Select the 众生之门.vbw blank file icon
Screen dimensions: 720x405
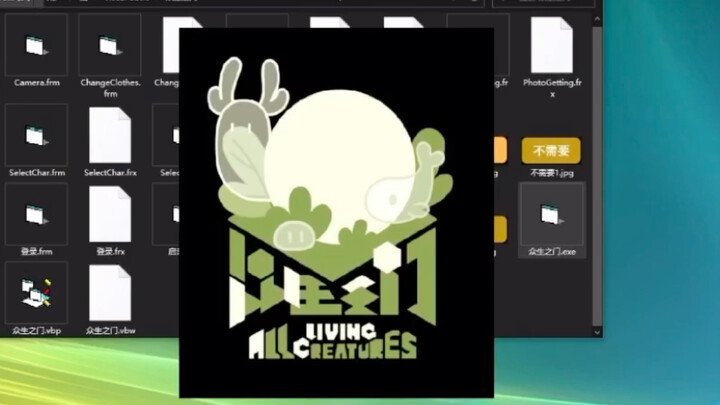point(110,293)
